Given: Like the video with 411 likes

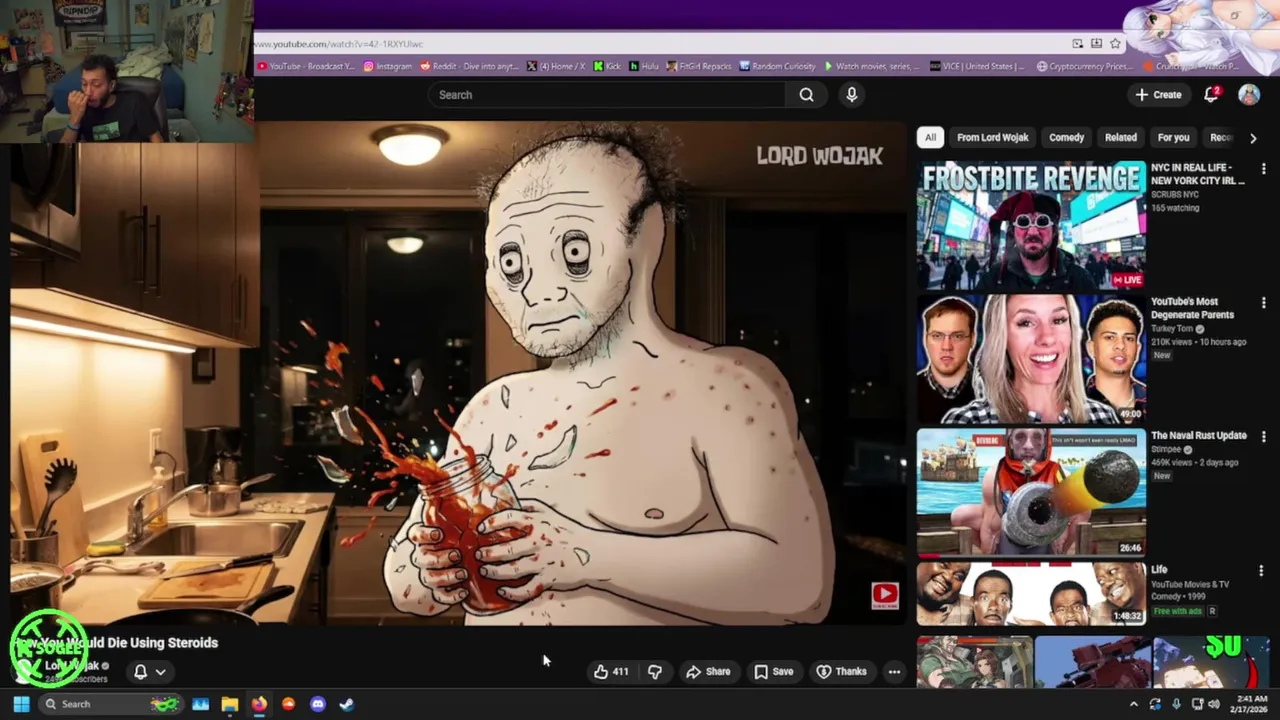Looking at the screenshot, I should [x=612, y=672].
